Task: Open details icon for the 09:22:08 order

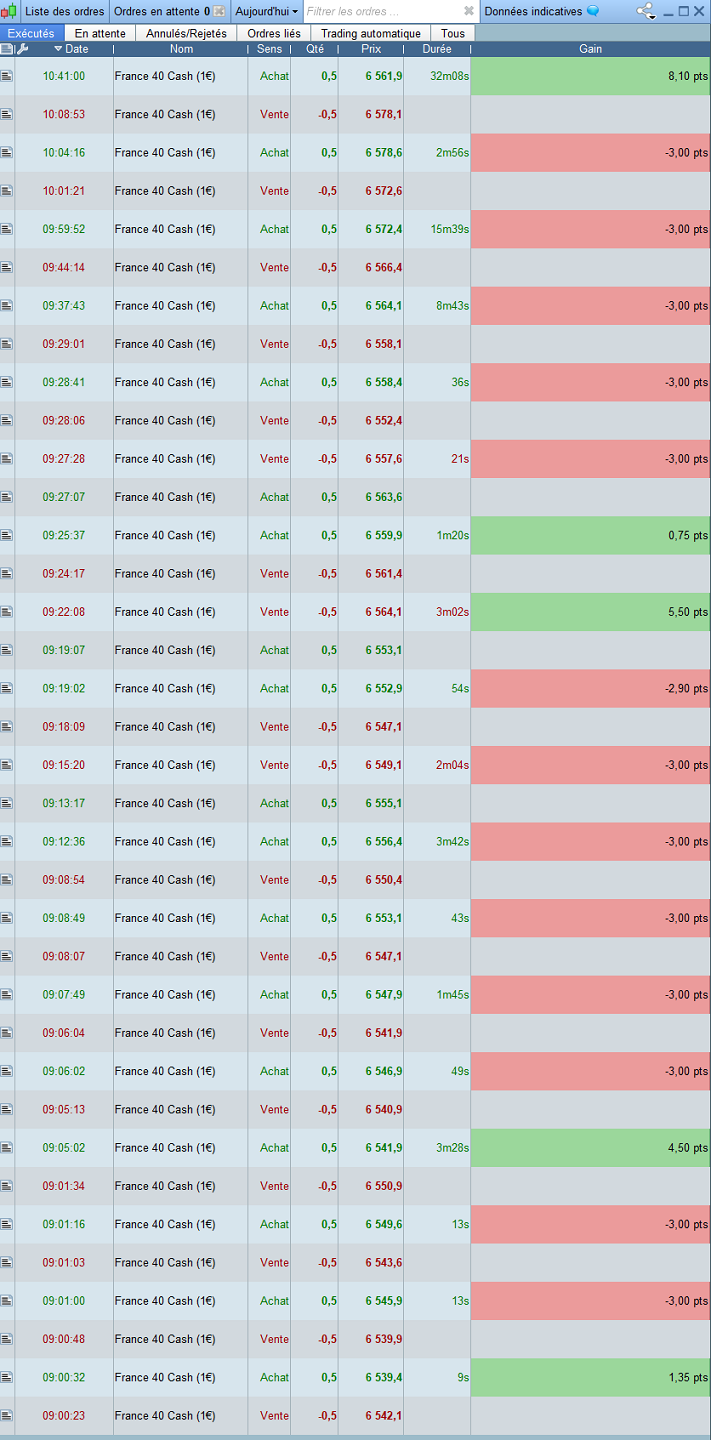Action: pyautogui.click(x=7, y=612)
